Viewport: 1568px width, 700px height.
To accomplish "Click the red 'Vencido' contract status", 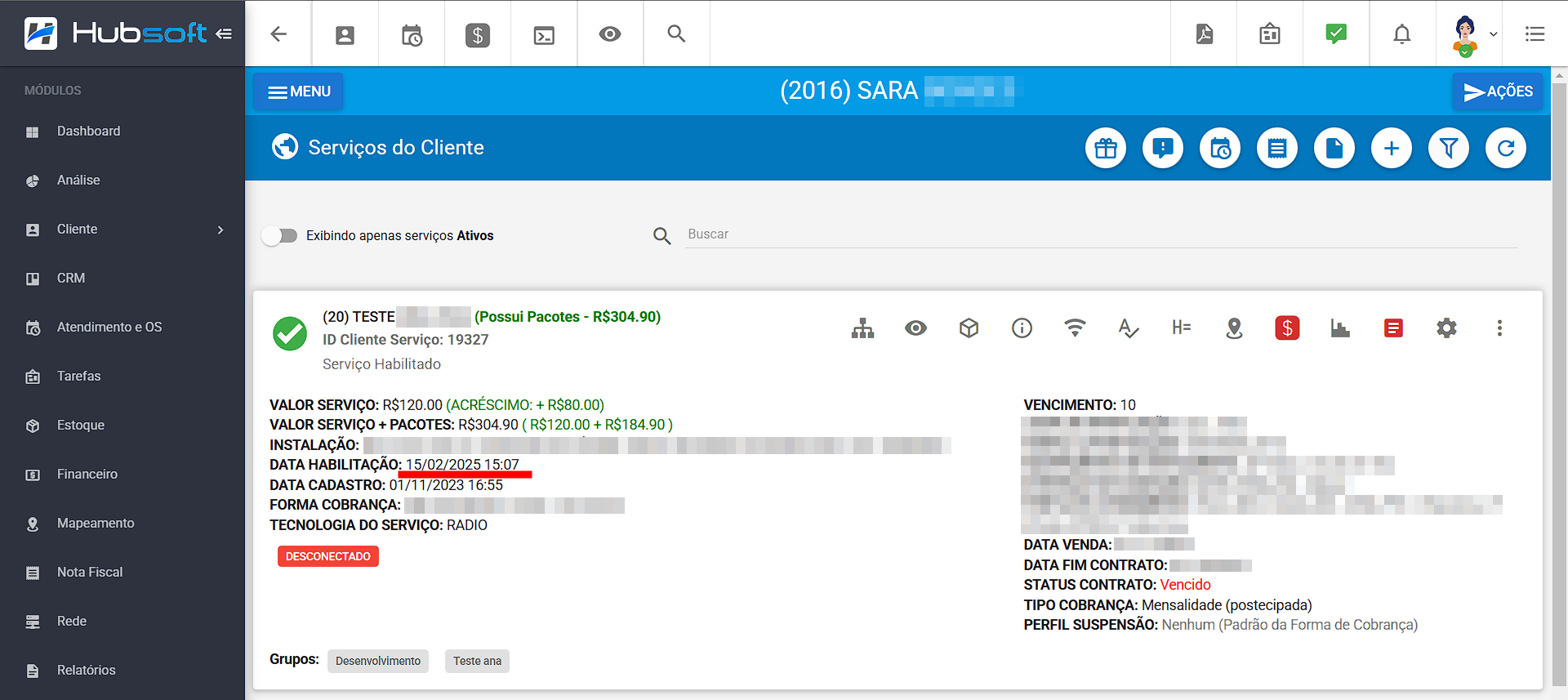I will pyautogui.click(x=1185, y=585).
